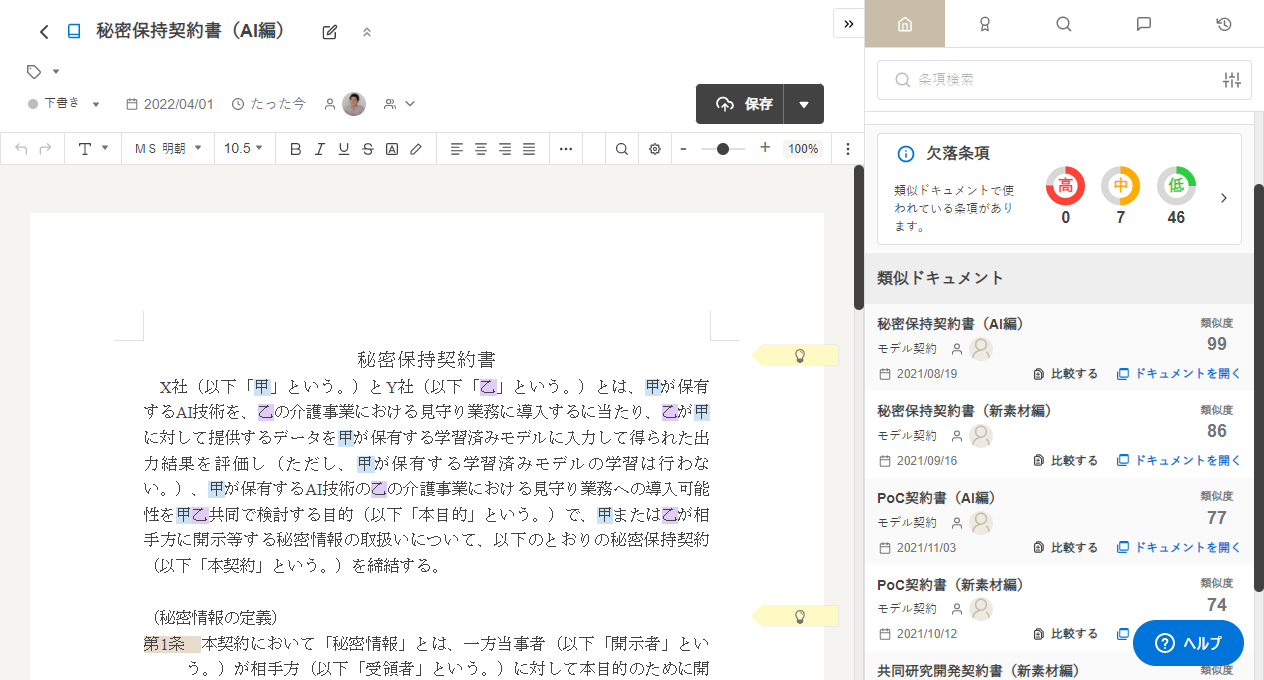Click the edit title pencil icon
The image size is (1264, 680).
(x=330, y=32)
